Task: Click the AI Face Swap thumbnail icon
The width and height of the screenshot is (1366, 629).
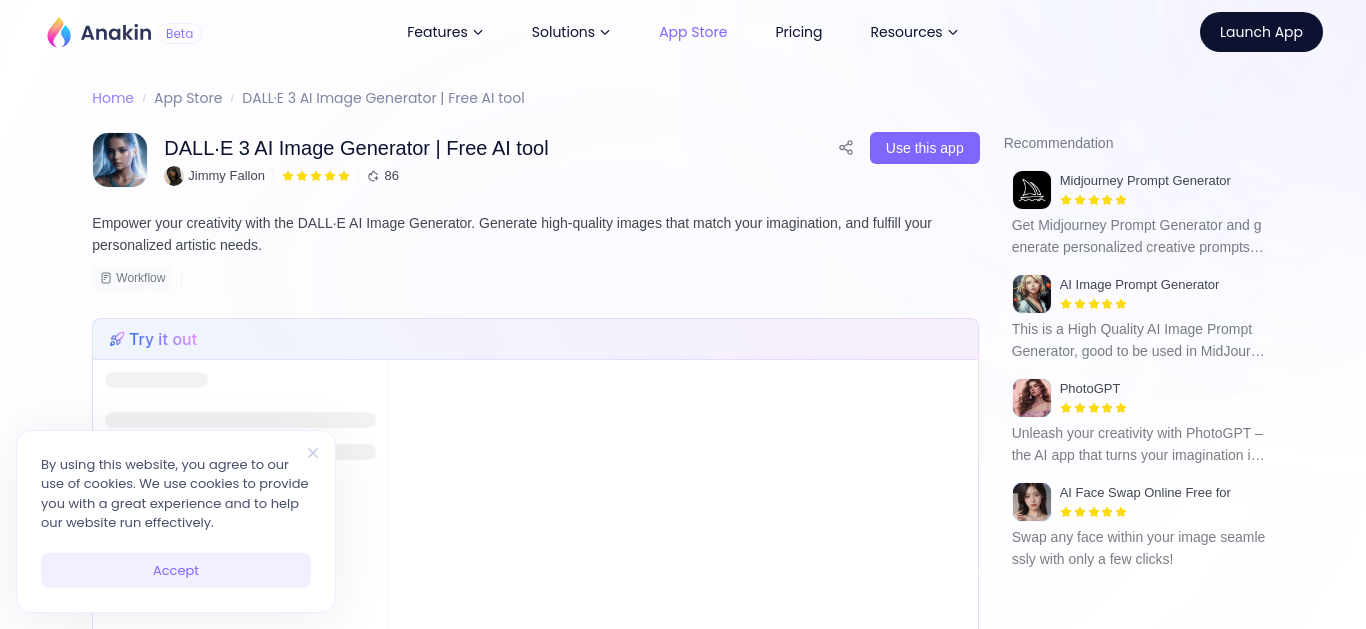Action: tap(1032, 502)
